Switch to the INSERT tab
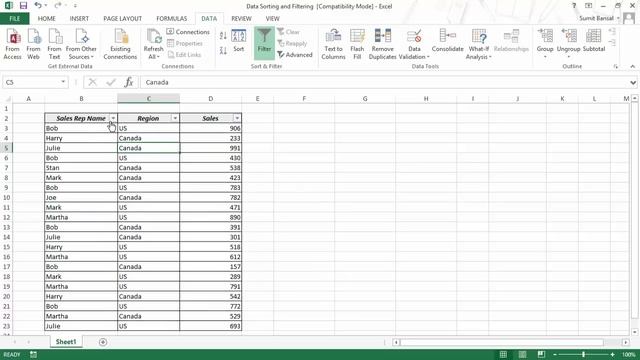640x360 pixels. tap(79, 18)
